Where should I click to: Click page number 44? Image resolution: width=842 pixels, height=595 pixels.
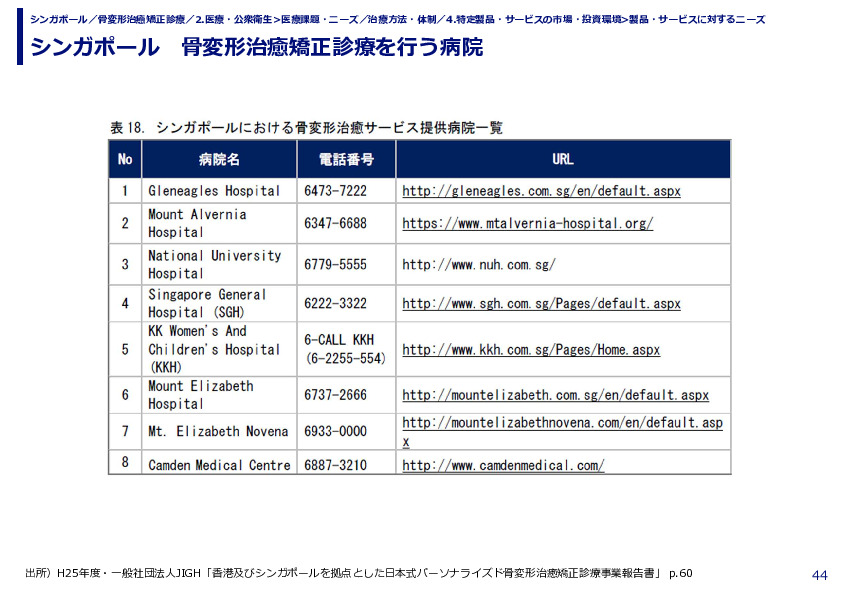tap(819, 575)
